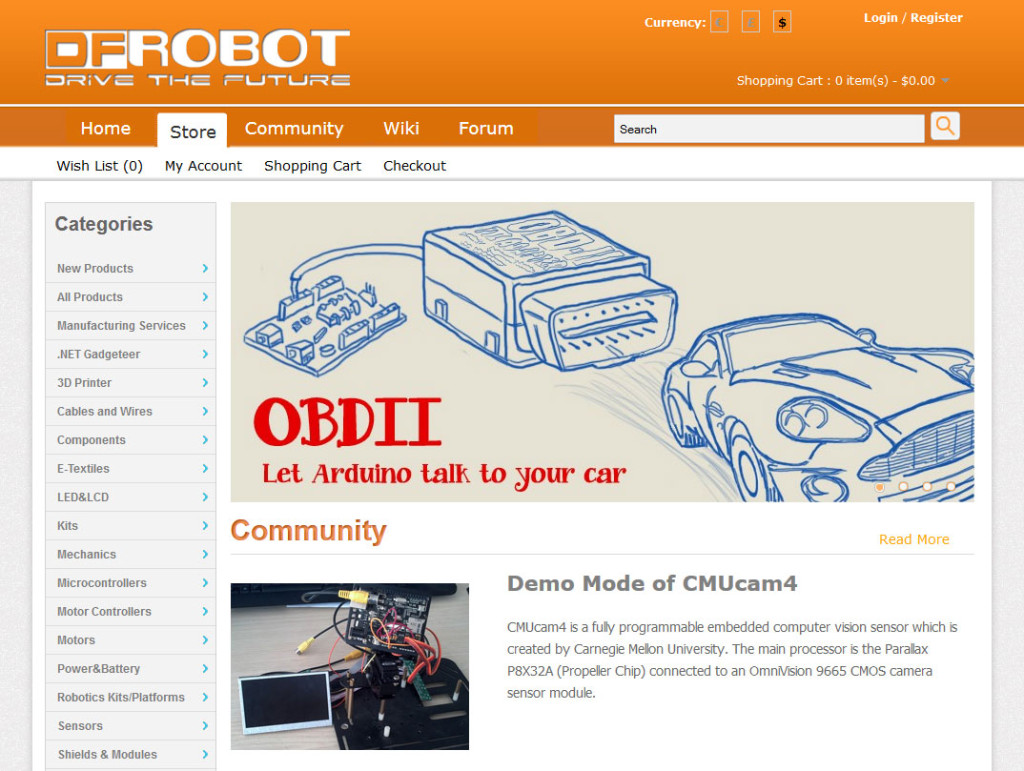Expand the Components category chevron
Image resolution: width=1024 pixels, height=771 pixels.
205,440
